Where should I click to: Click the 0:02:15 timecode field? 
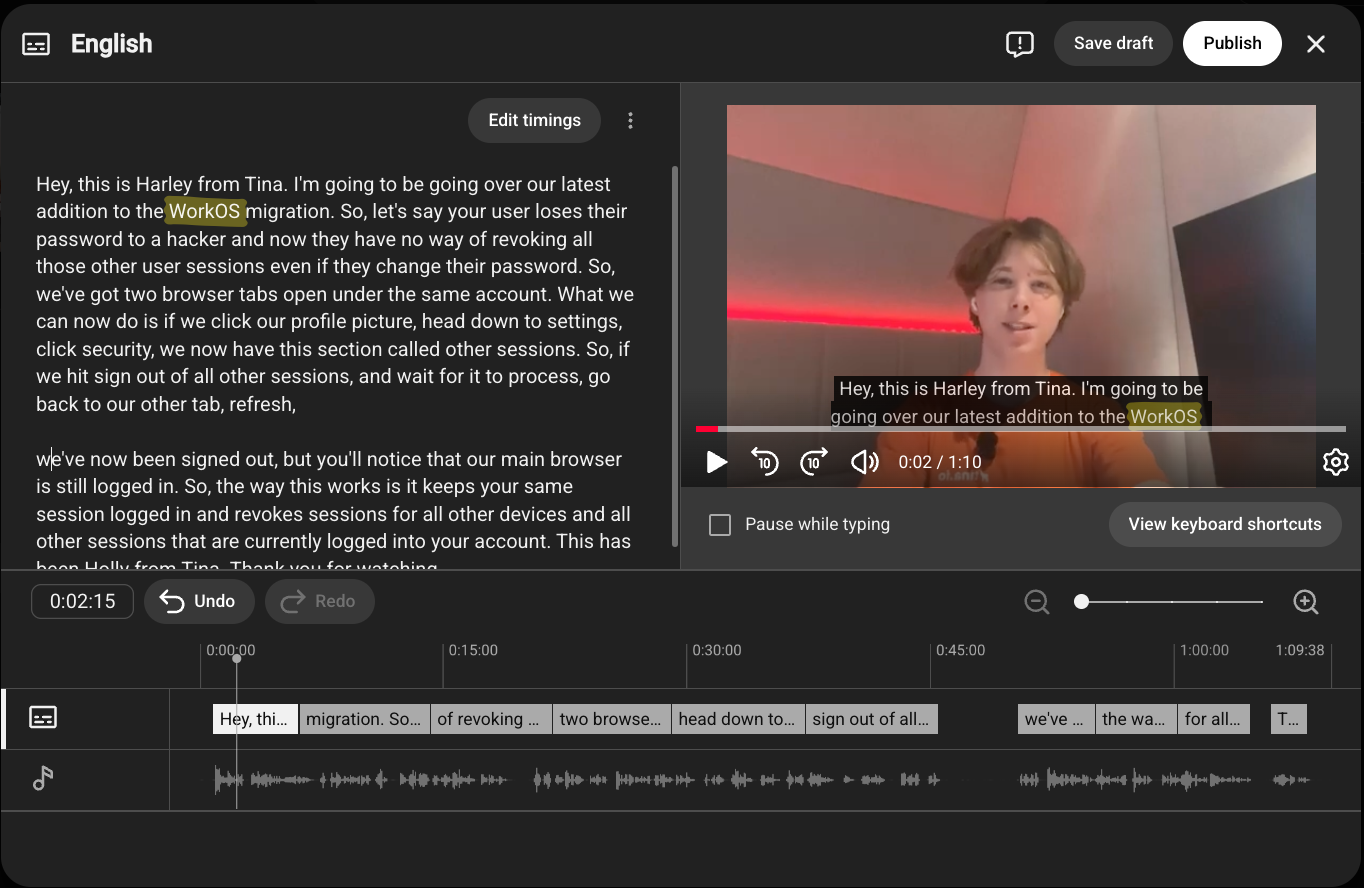tap(82, 601)
